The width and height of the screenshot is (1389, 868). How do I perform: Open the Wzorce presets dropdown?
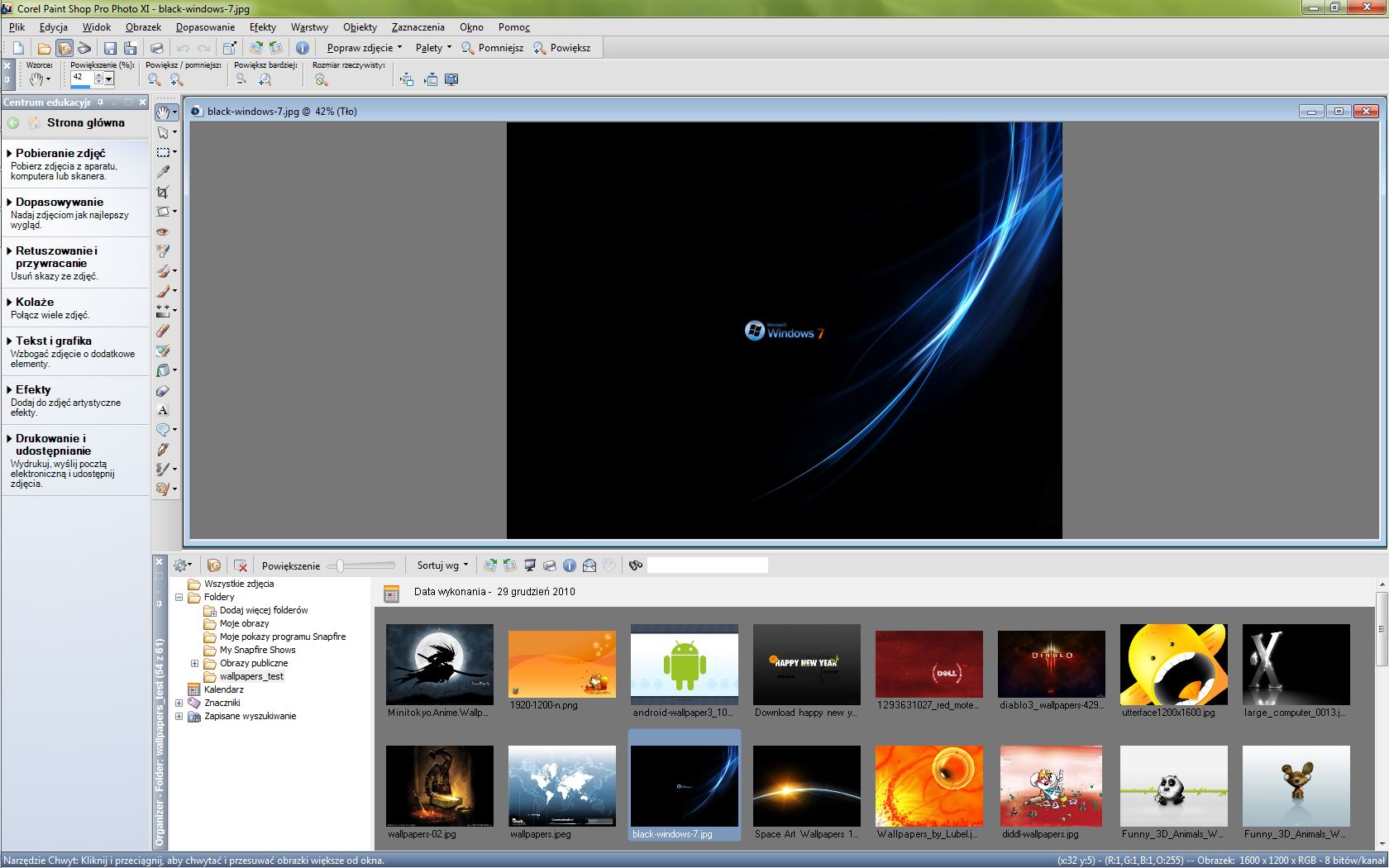tap(40, 79)
